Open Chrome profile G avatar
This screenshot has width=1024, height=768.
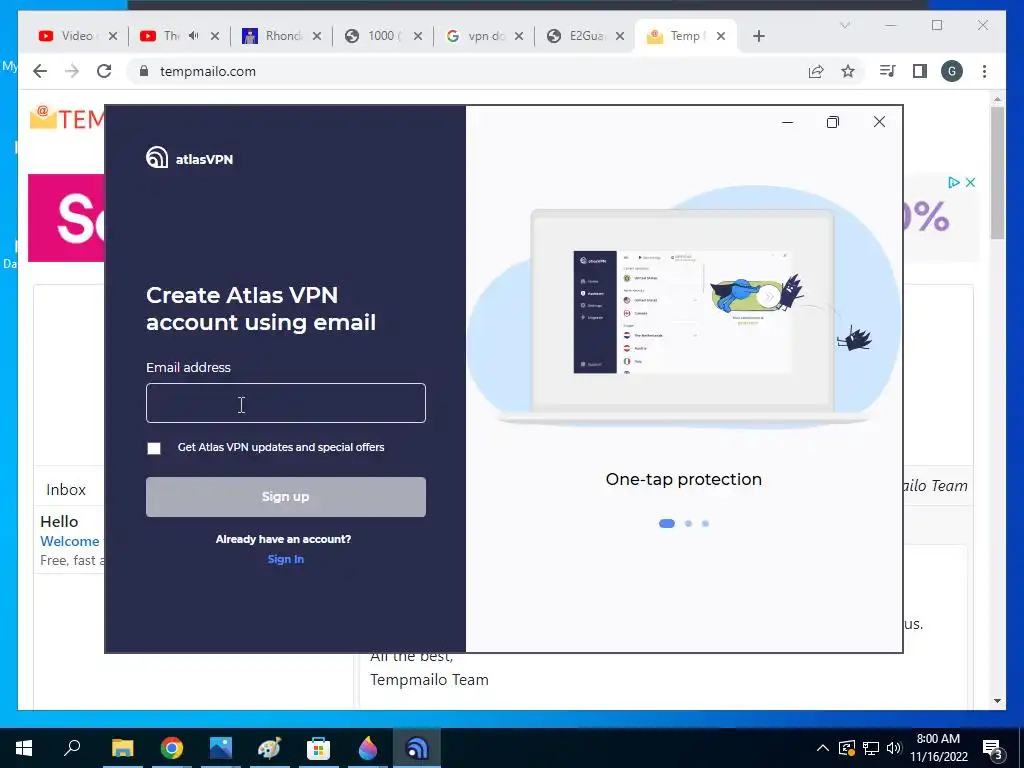tap(952, 71)
